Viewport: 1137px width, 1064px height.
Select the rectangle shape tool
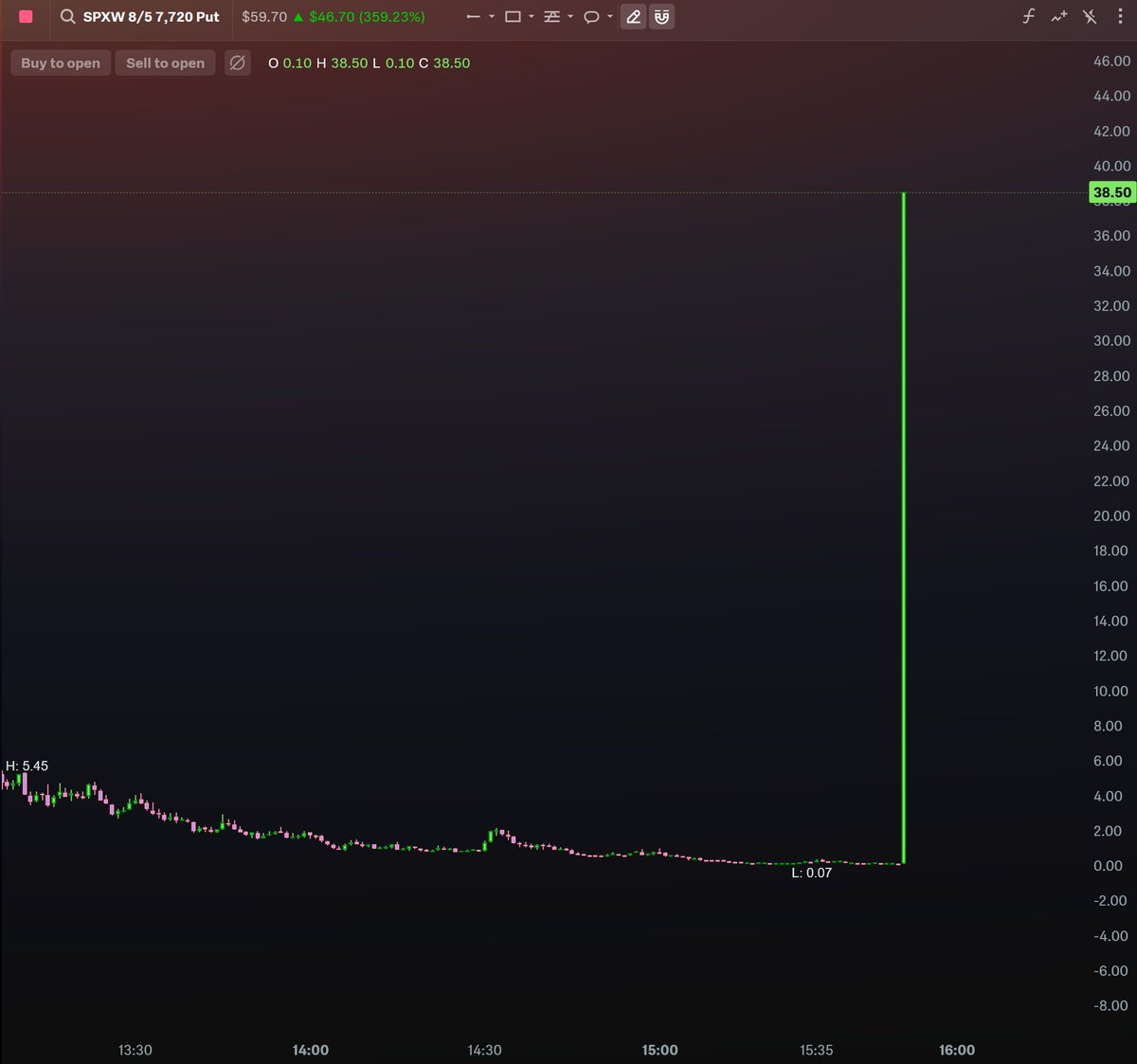[513, 17]
